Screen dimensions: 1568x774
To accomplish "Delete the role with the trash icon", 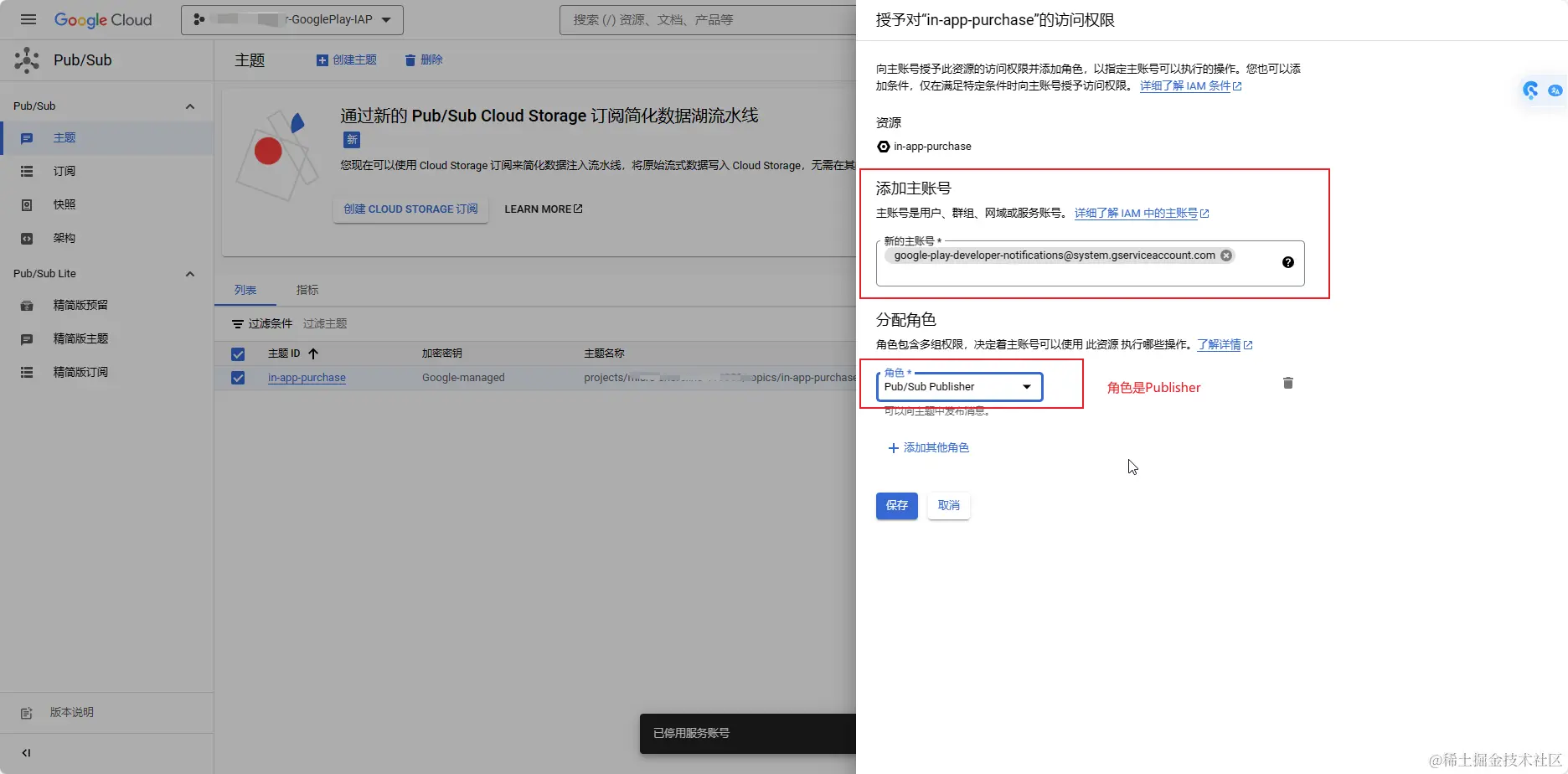I will (1288, 383).
